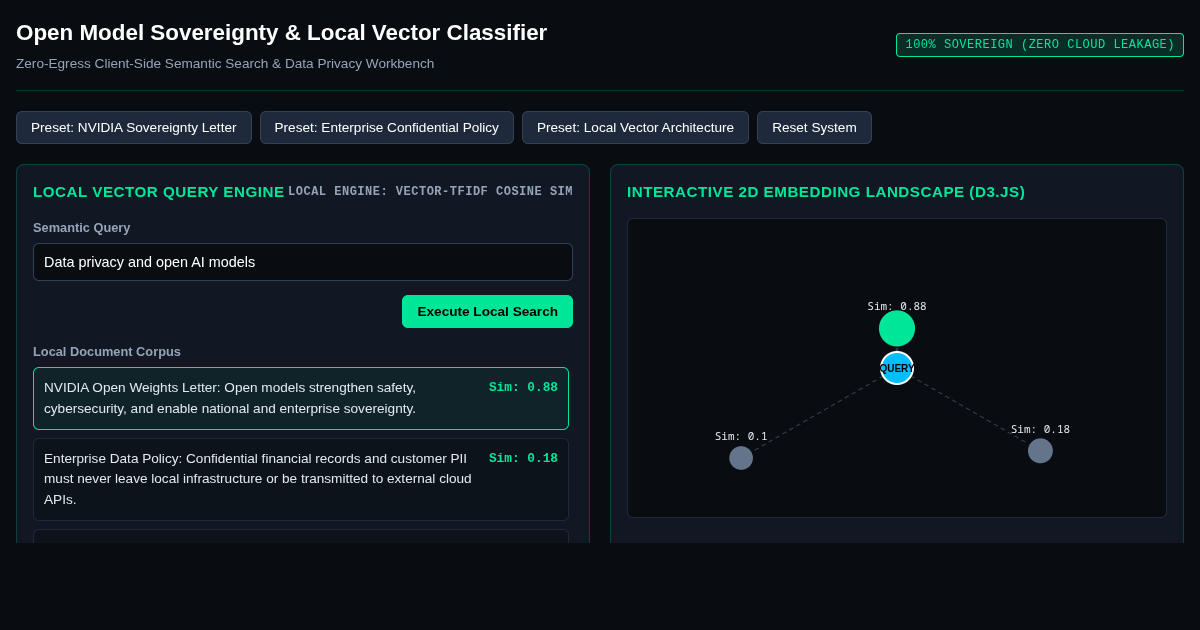Click the Sim: 0.1 label in the embedding graph

click(x=741, y=436)
